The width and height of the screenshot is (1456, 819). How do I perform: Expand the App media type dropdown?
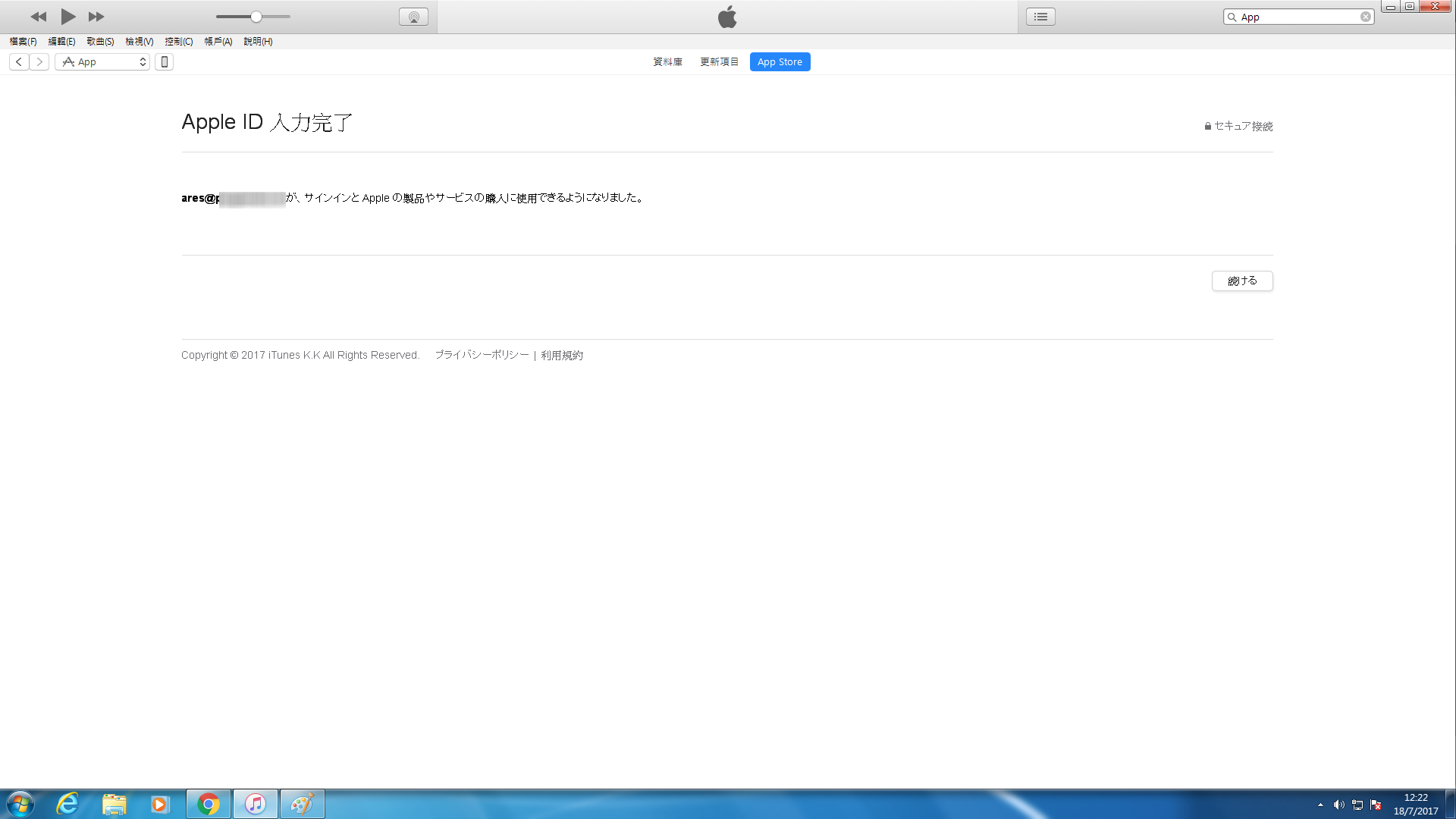coord(102,61)
